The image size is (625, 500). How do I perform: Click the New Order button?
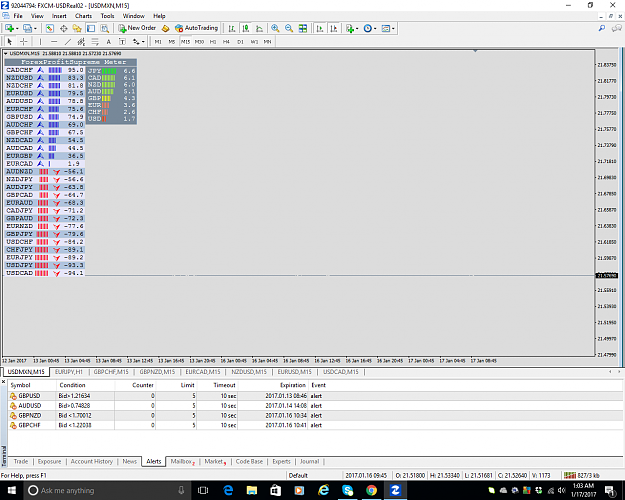(137, 28)
